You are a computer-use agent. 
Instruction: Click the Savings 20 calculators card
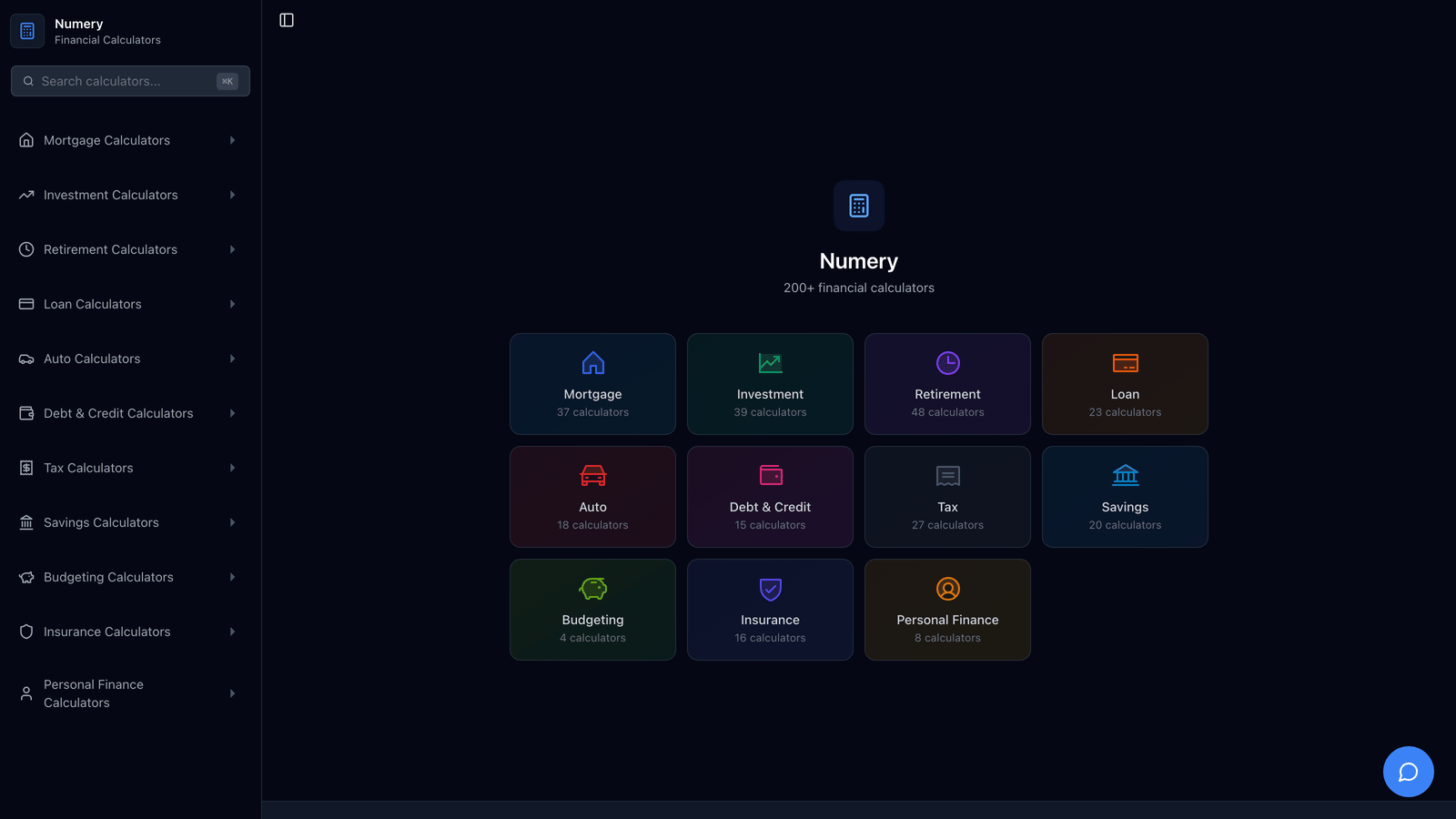pos(1125,496)
